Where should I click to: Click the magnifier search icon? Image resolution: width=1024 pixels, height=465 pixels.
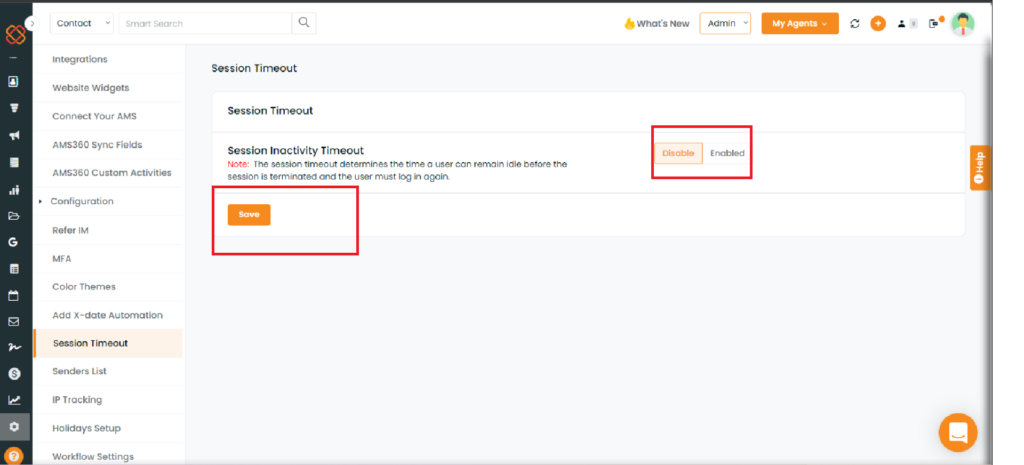[x=304, y=23]
